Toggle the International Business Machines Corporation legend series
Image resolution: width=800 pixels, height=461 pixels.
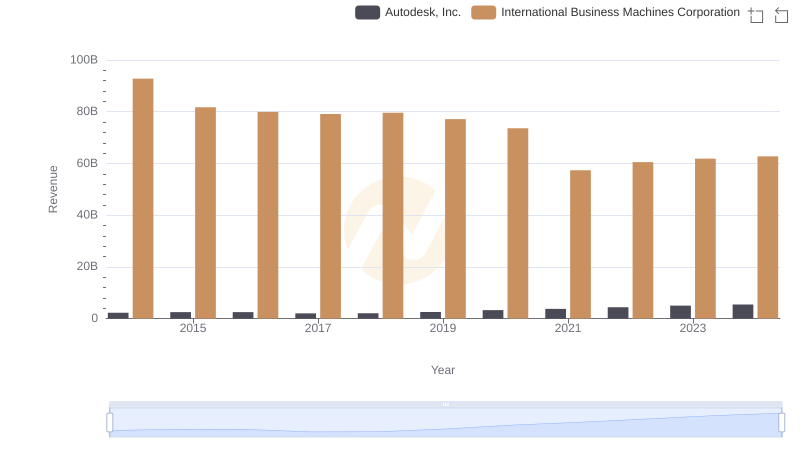pyautogui.click(x=605, y=12)
